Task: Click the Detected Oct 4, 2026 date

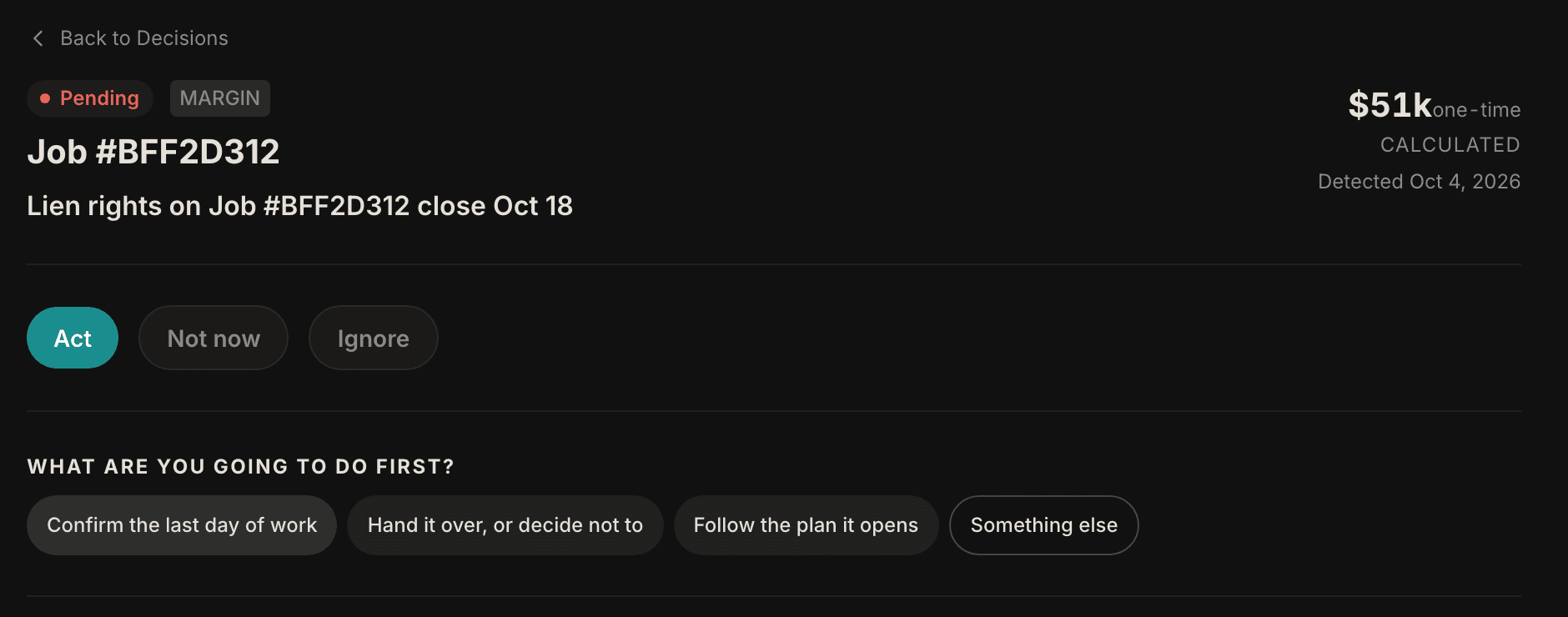Action: click(1420, 182)
